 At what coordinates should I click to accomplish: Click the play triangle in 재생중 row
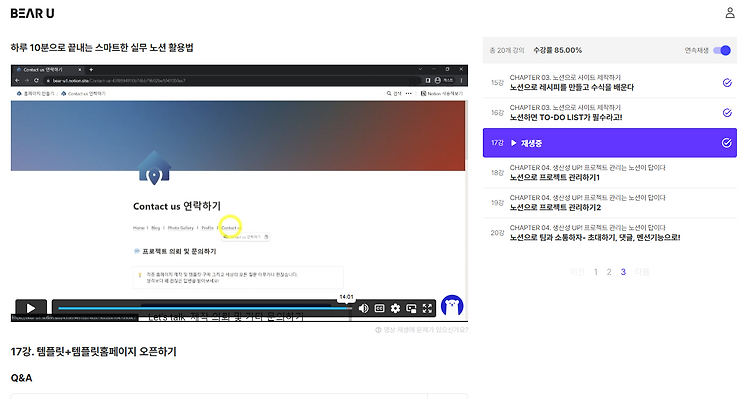click(513, 143)
